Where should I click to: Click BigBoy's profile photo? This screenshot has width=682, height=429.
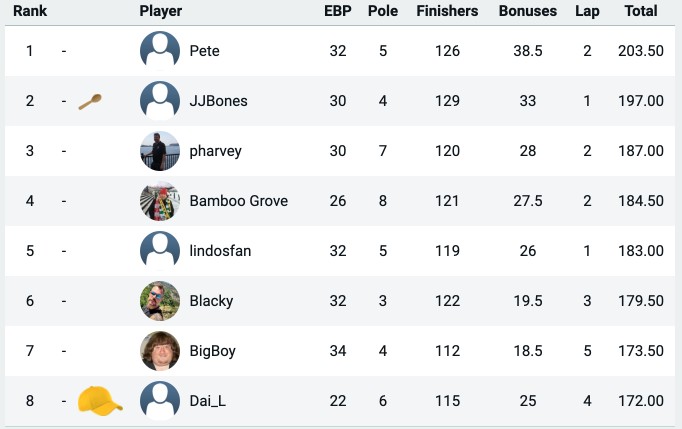[x=160, y=351]
